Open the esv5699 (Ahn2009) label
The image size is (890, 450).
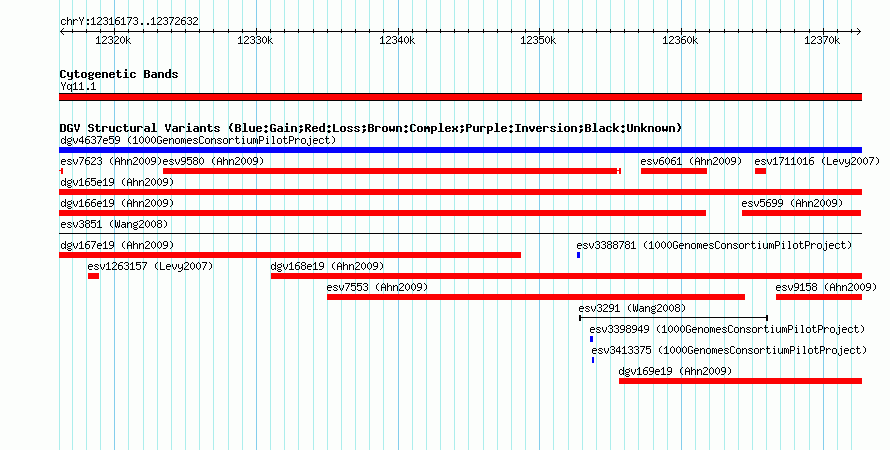792,203
